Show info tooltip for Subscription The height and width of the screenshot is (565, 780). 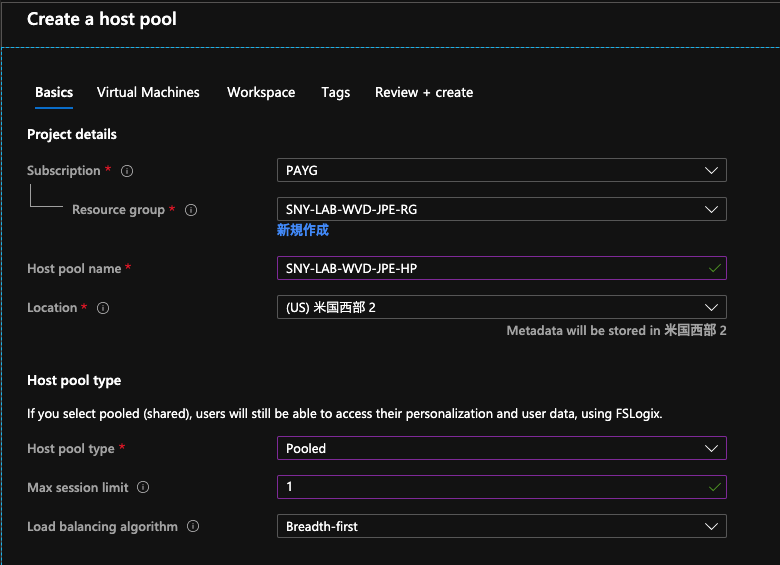pyautogui.click(x=127, y=171)
